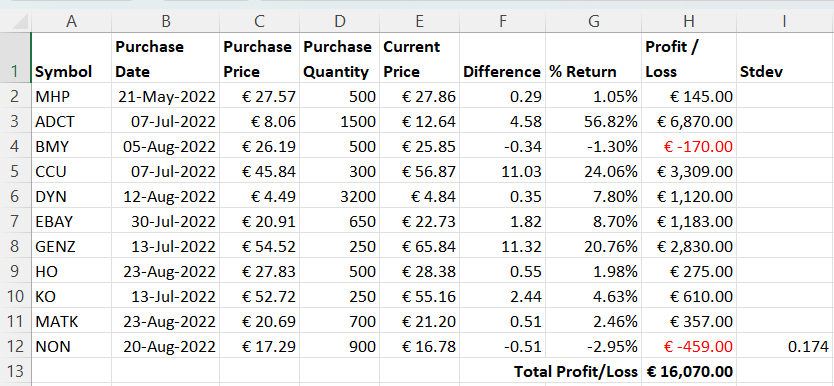Viewport: 834px width, 386px height.
Task: Select column A header
Action: tap(71, 21)
